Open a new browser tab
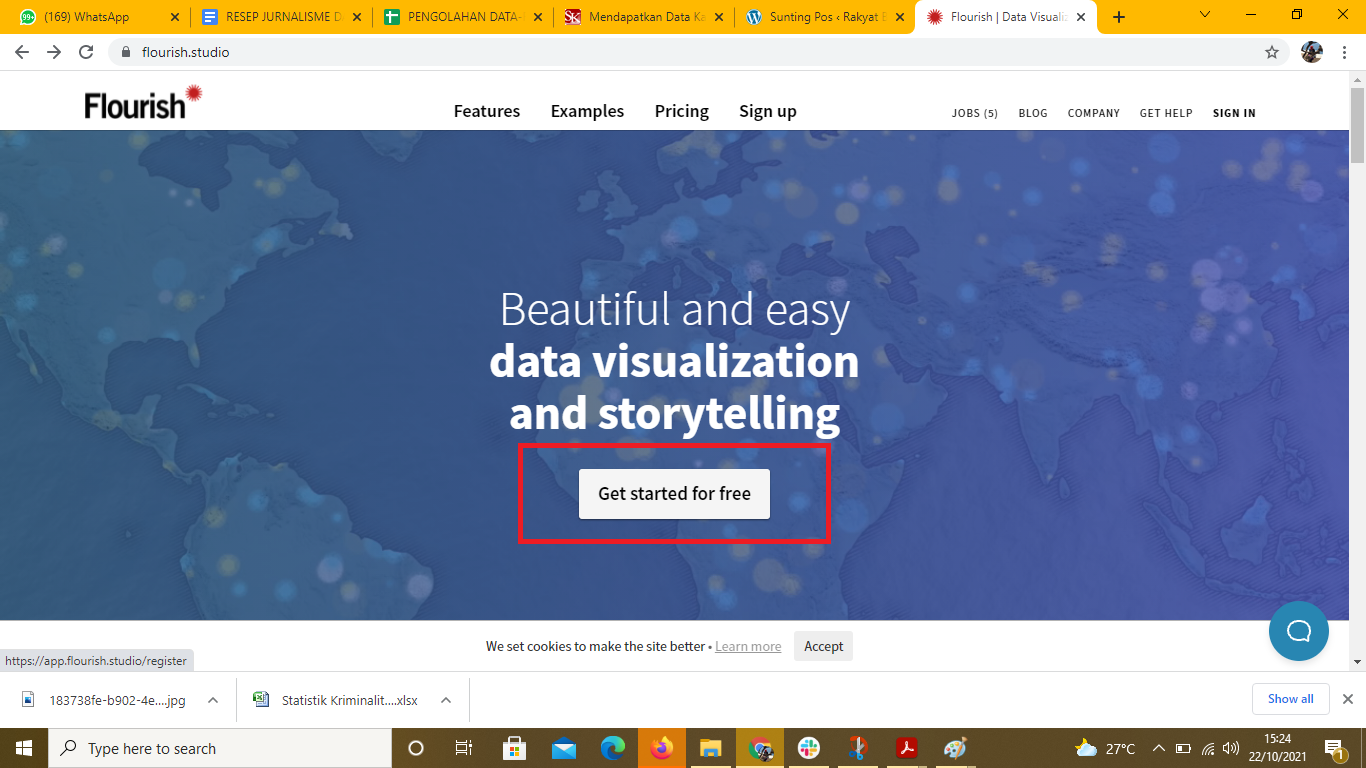This screenshot has width=1366, height=768. pyautogui.click(x=1119, y=17)
